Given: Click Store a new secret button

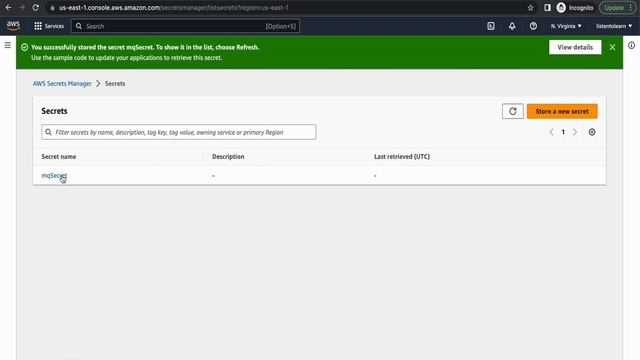Looking at the screenshot, I should [562, 111].
